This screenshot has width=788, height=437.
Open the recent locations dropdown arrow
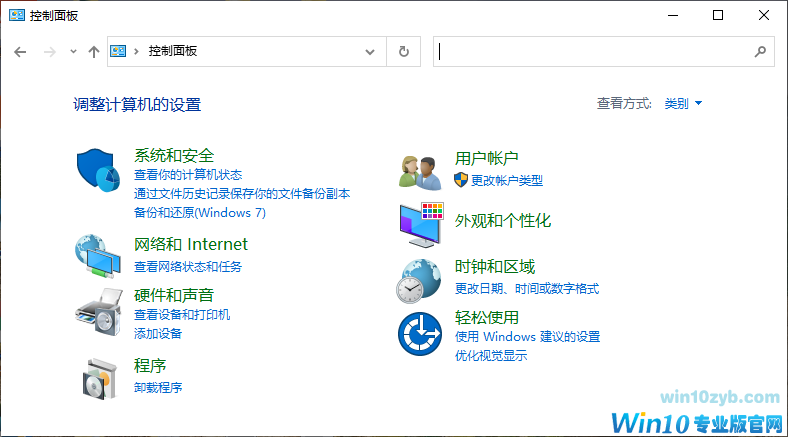[x=73, y=51]
